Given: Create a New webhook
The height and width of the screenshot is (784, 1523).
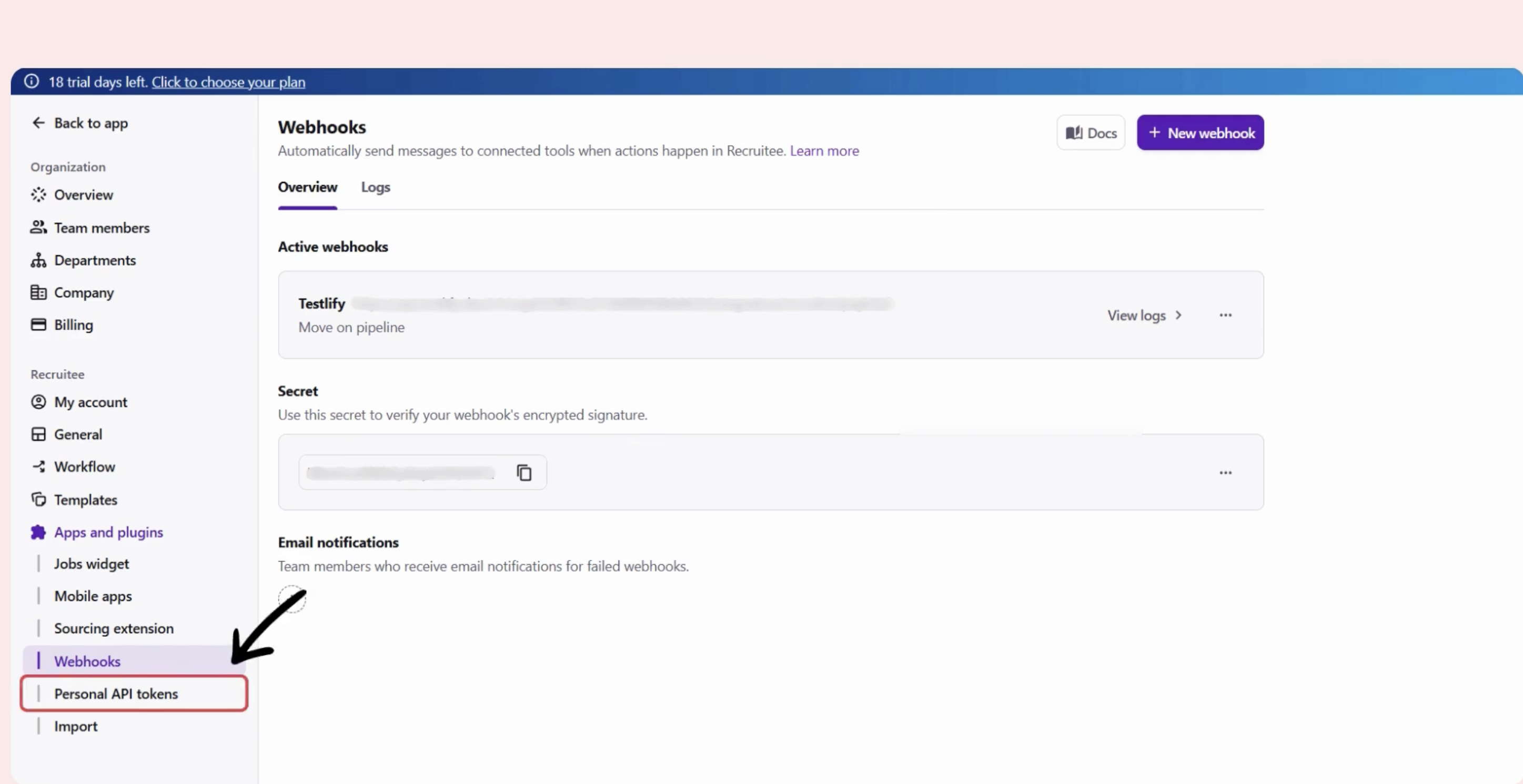Looking at the screenshot, I should click(x=1199, y=133).
